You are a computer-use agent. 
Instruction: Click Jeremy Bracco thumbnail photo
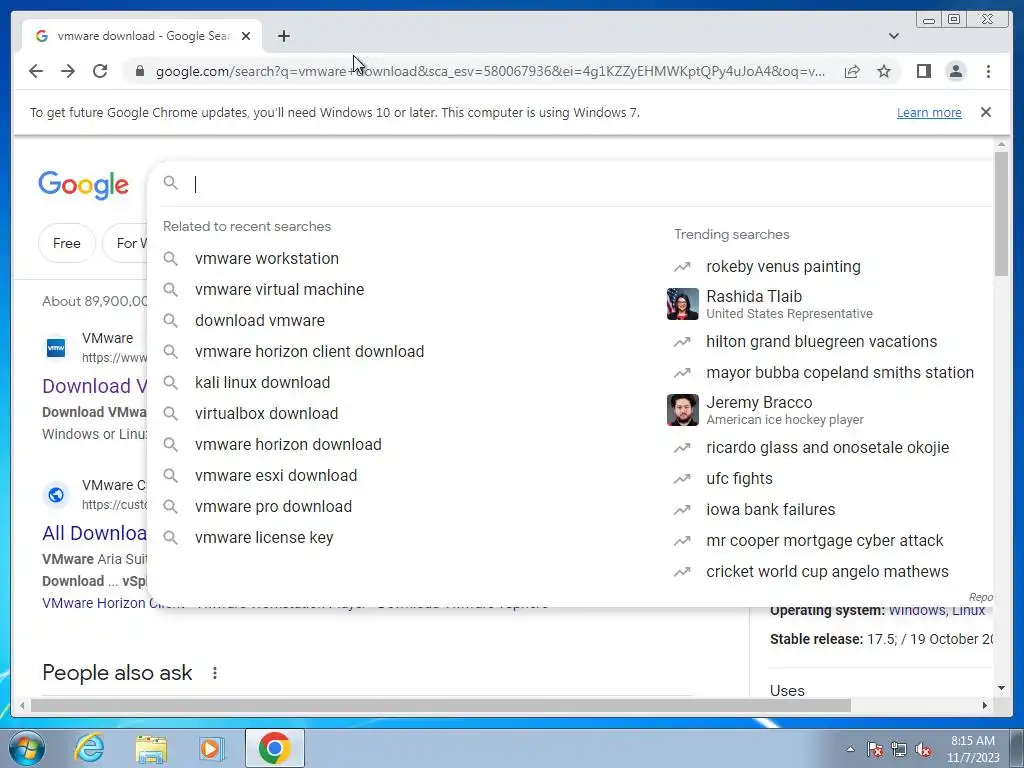[682, 410]
